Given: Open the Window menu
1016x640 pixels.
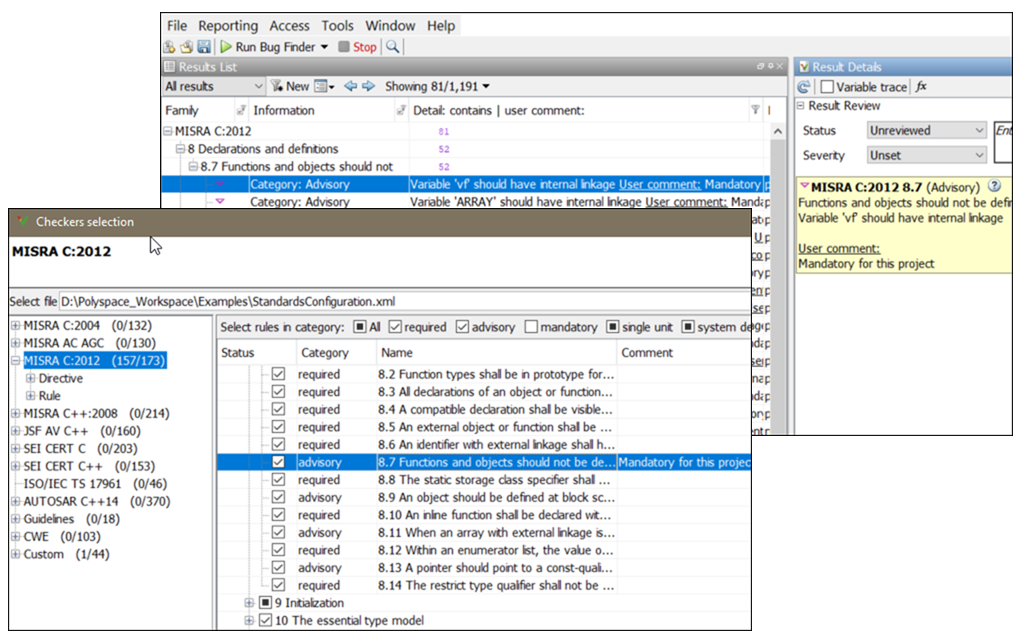Looking at the screenshot, I should [x=390, y=26].
